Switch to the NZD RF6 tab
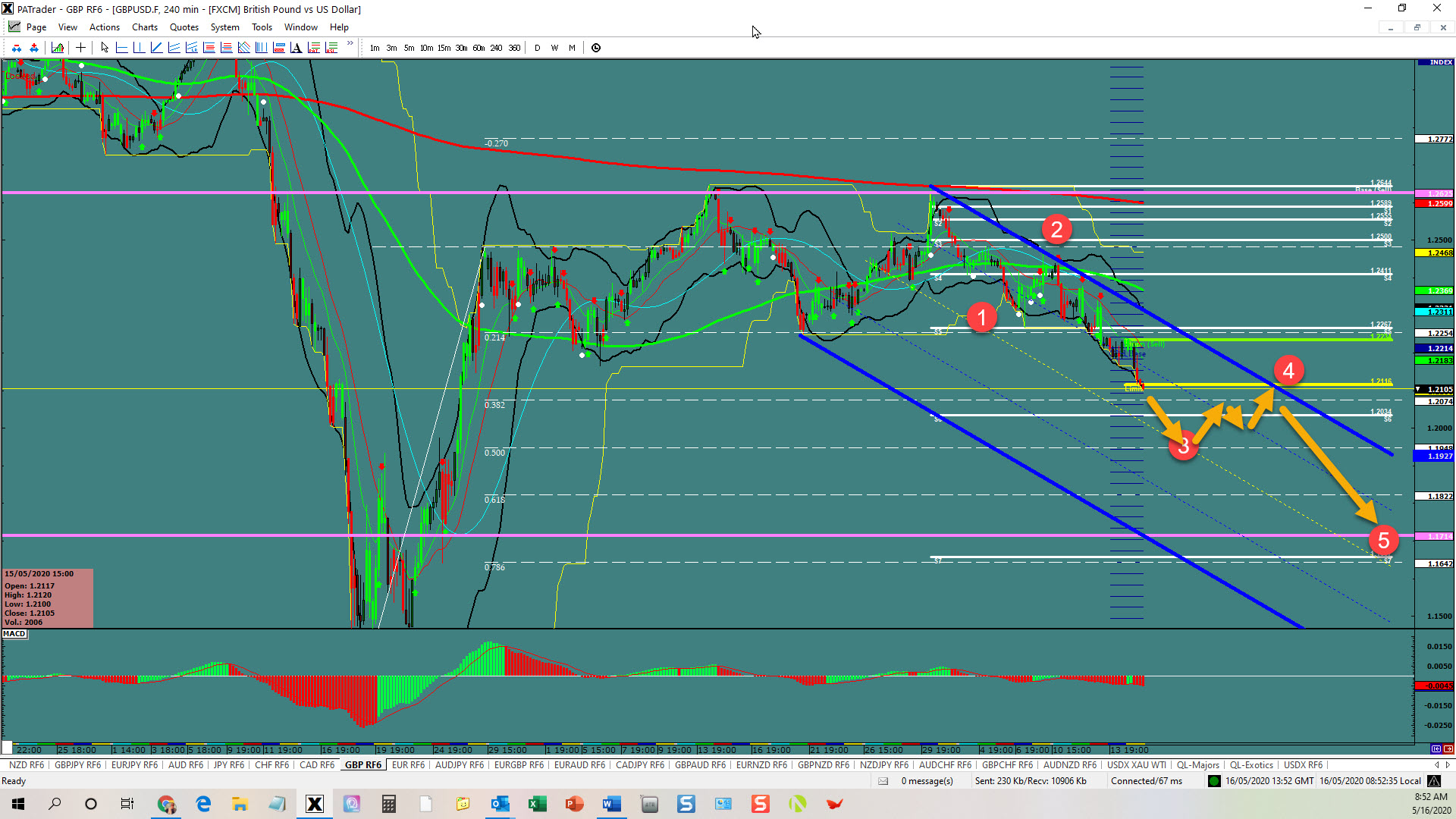Viewport: 1456px width, 819px height. pos(27,765)
